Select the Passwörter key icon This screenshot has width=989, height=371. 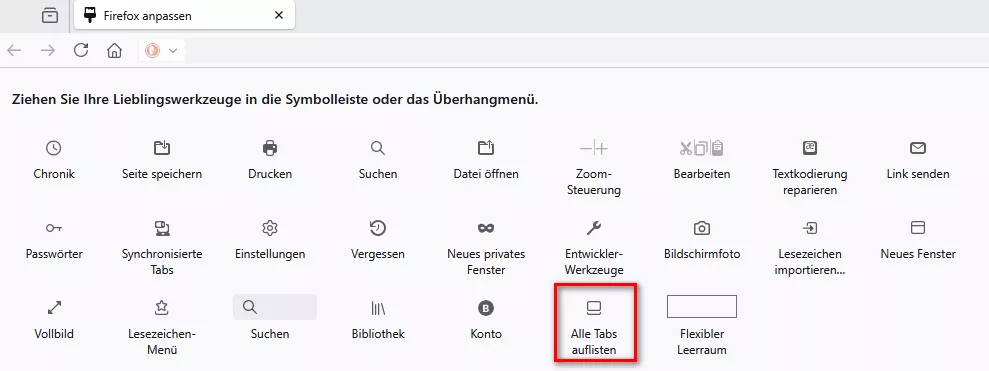tap(54, 228)
